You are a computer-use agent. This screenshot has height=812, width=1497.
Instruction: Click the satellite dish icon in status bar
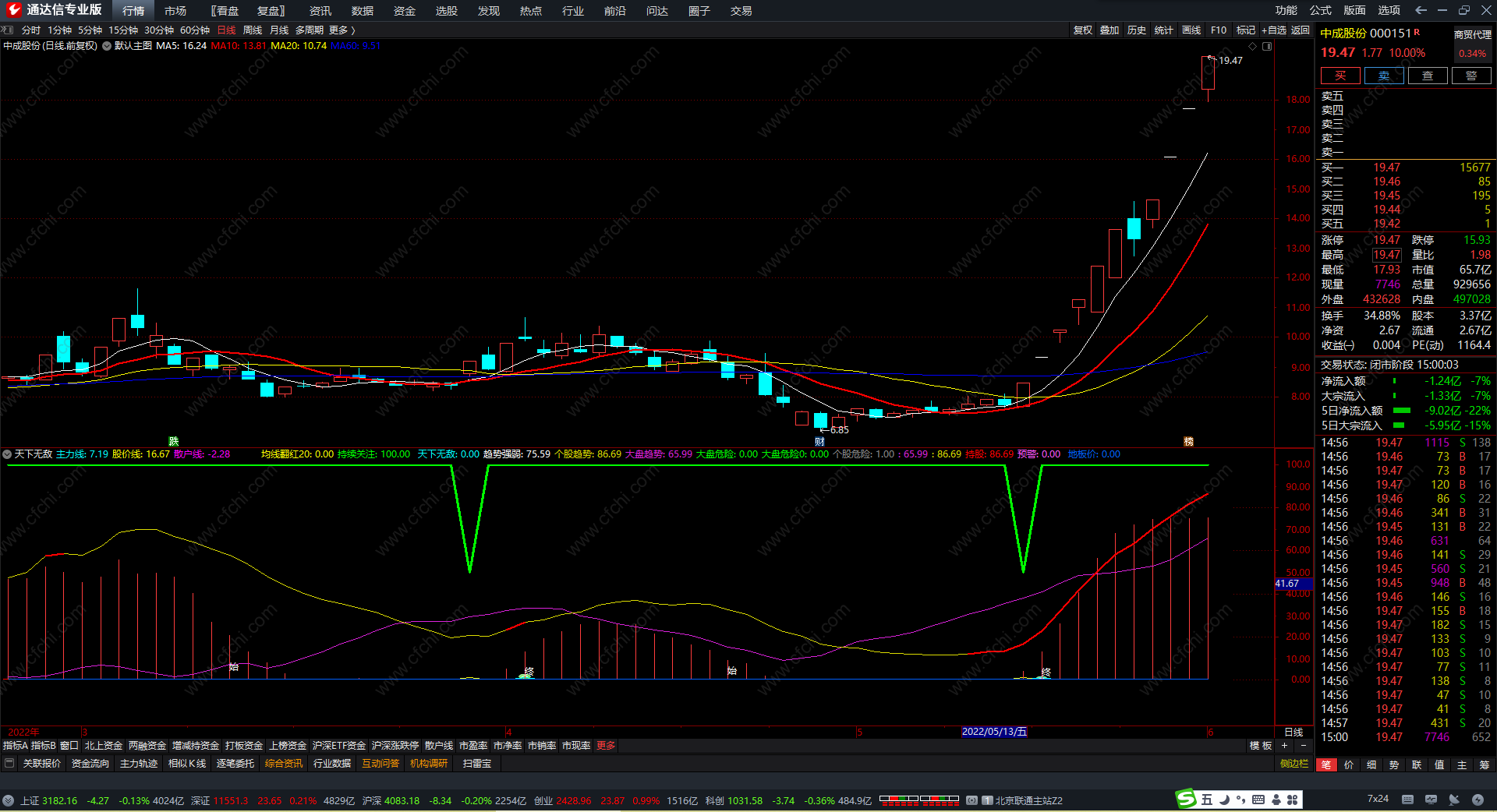(1454, 800)
